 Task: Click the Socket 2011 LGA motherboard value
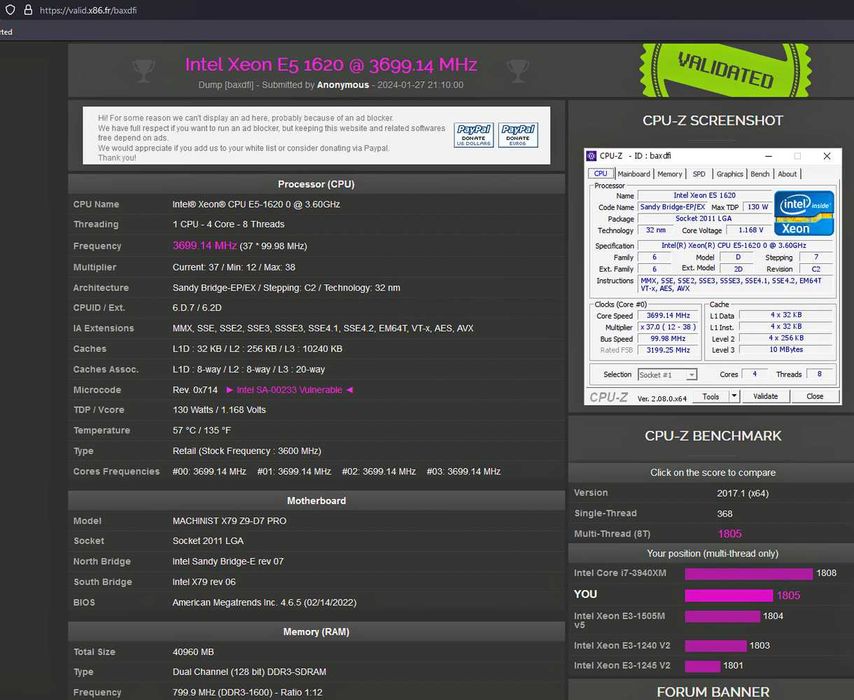pos(208,541)
